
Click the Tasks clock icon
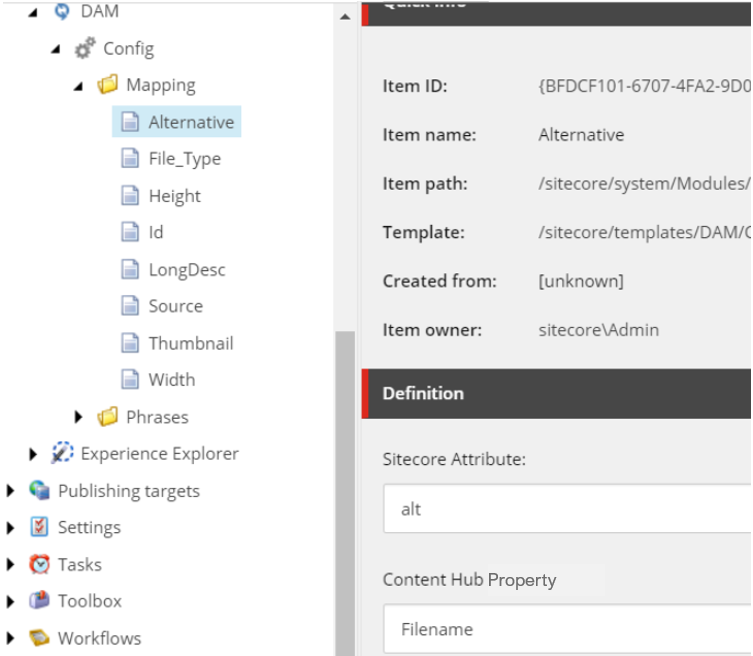[40, 564]
